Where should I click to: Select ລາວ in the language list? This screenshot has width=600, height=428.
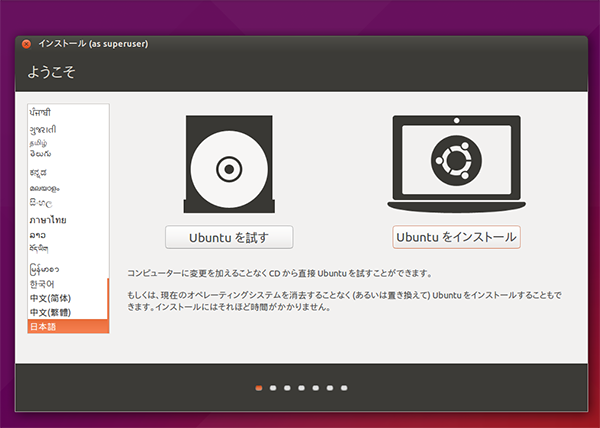[x=67, y=235]
